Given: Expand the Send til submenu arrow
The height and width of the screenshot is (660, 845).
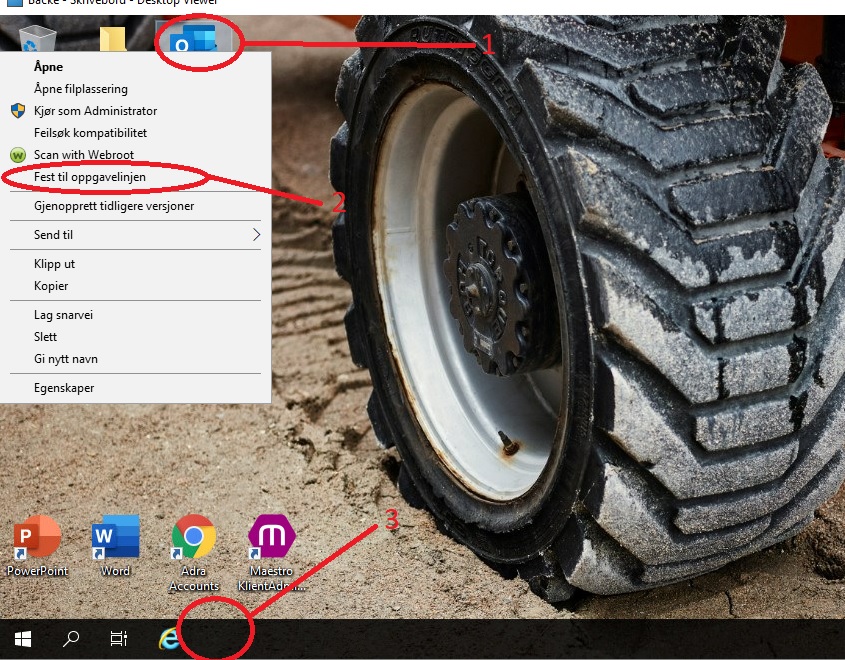Looking at the screenshot, I should coord(257,235).
